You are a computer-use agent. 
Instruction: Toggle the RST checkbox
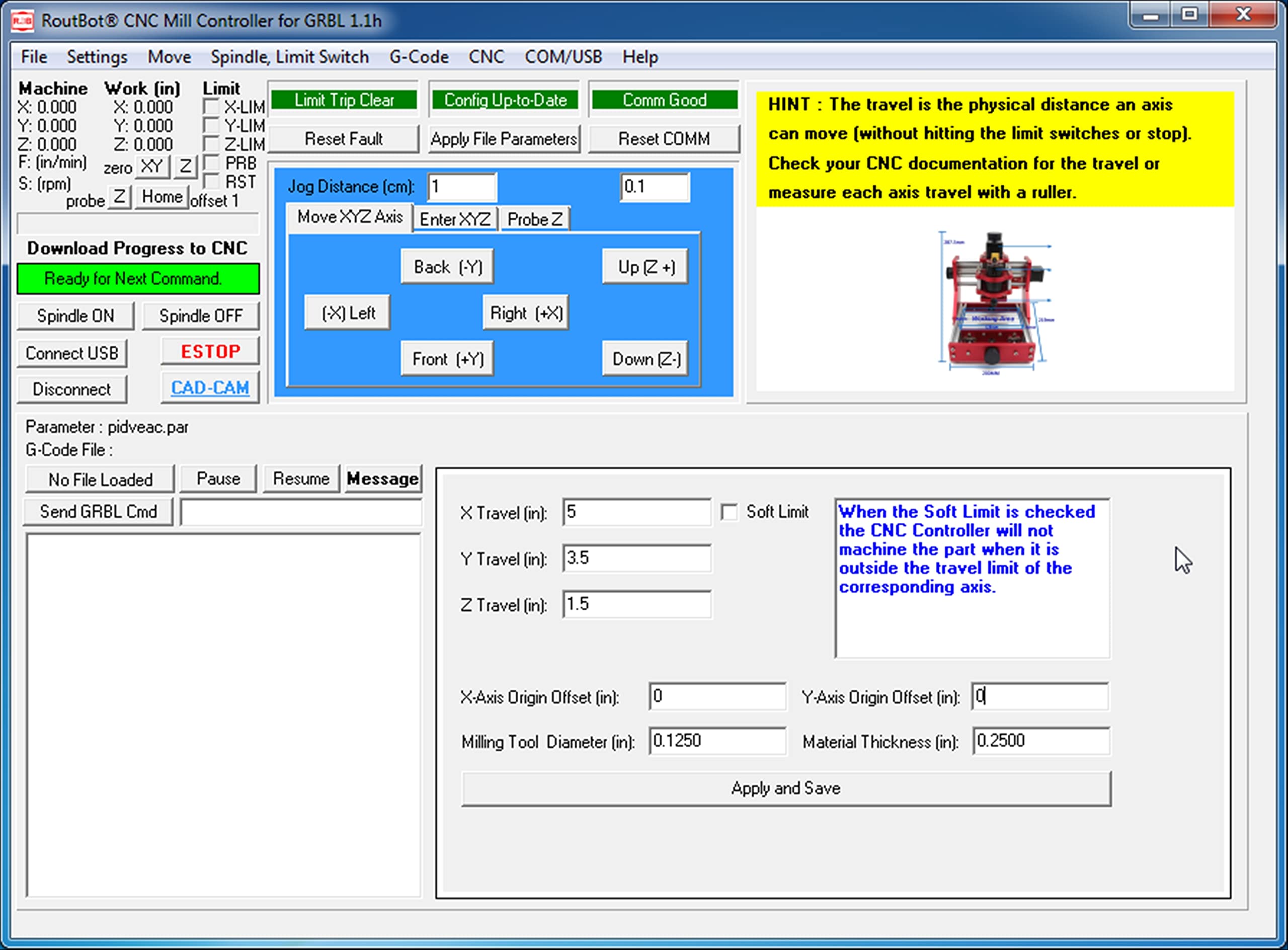(212, 182)
